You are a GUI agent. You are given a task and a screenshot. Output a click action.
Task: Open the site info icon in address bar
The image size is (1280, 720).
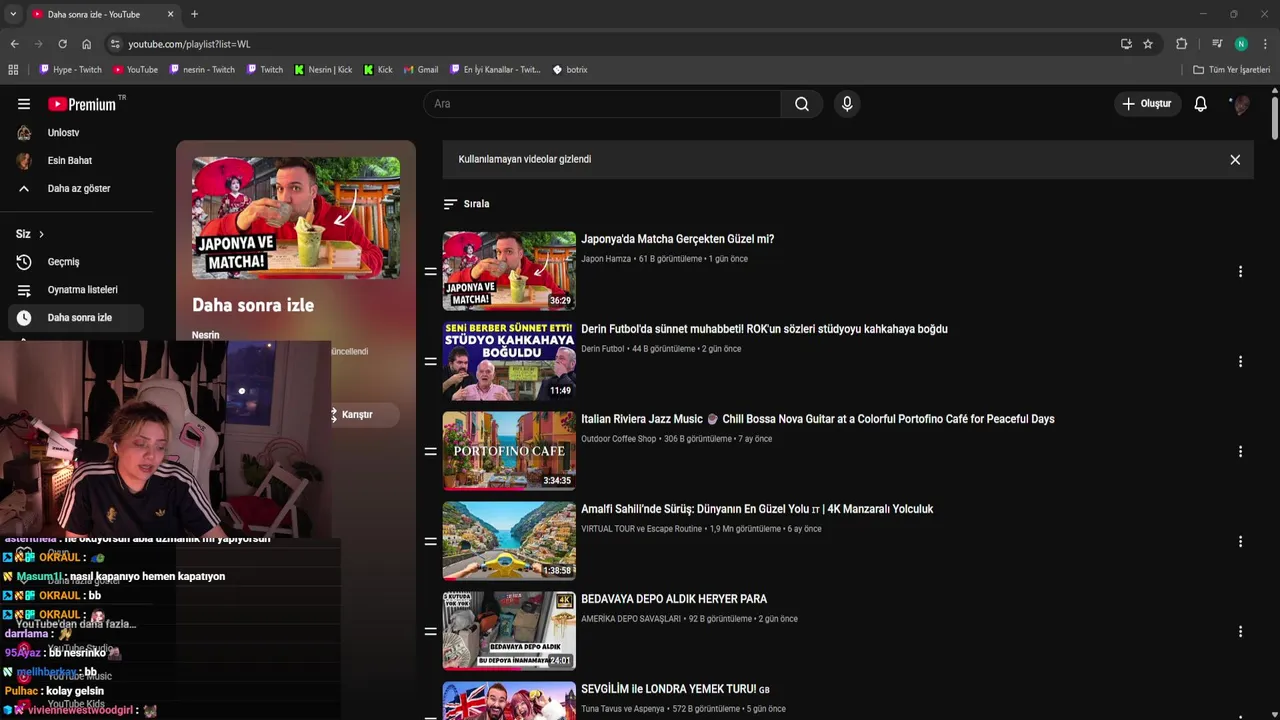pos(115,44)
